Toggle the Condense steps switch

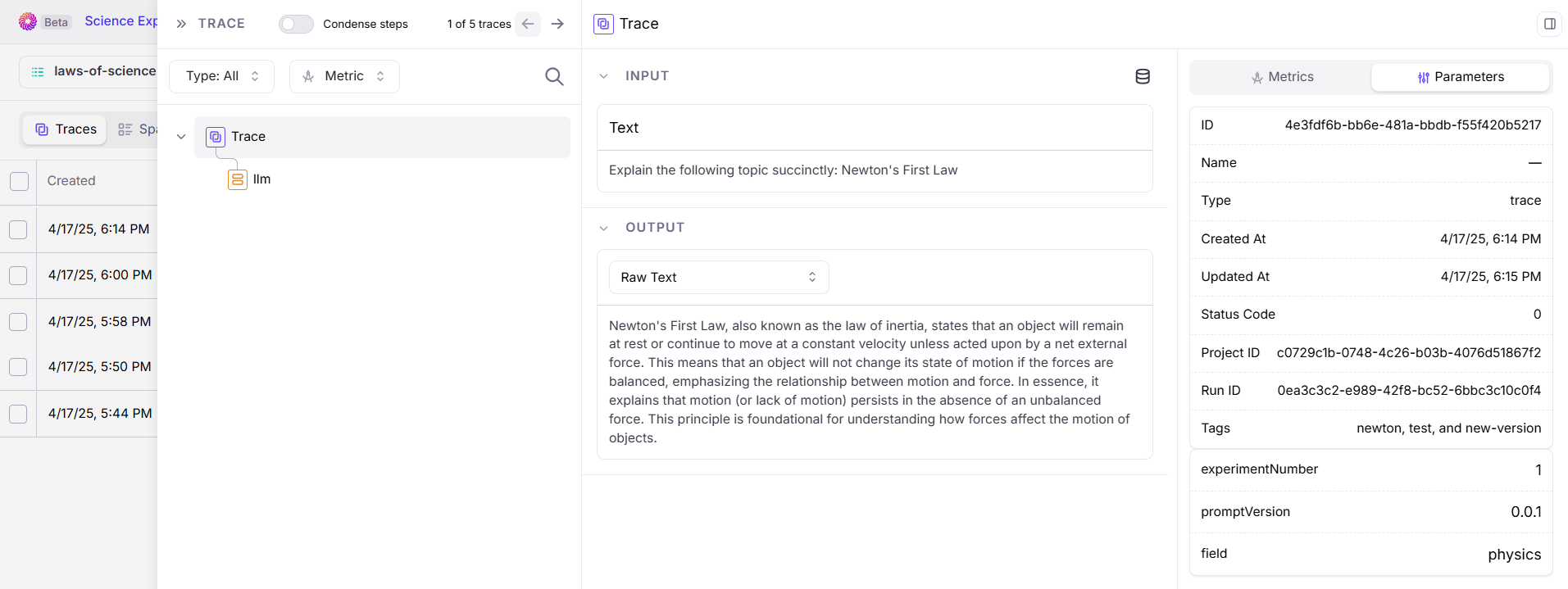click(296, 24)
